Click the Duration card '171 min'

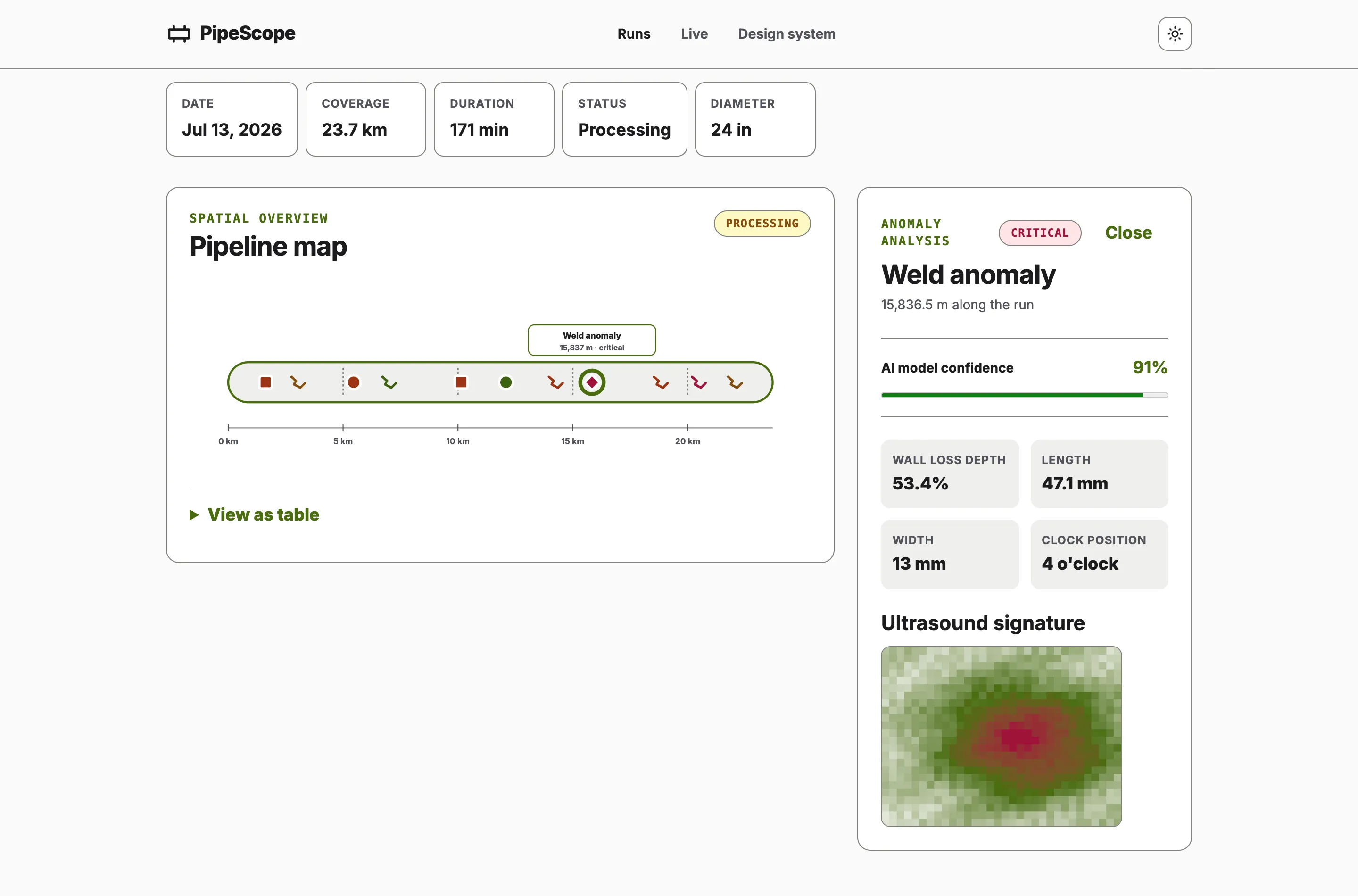[x=494, y=119]
